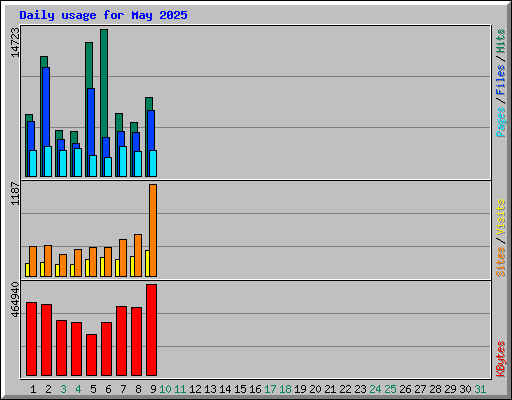Click the orange sites bar for day 8
This screenshot has height=400, width=512.
click(138, 255)
